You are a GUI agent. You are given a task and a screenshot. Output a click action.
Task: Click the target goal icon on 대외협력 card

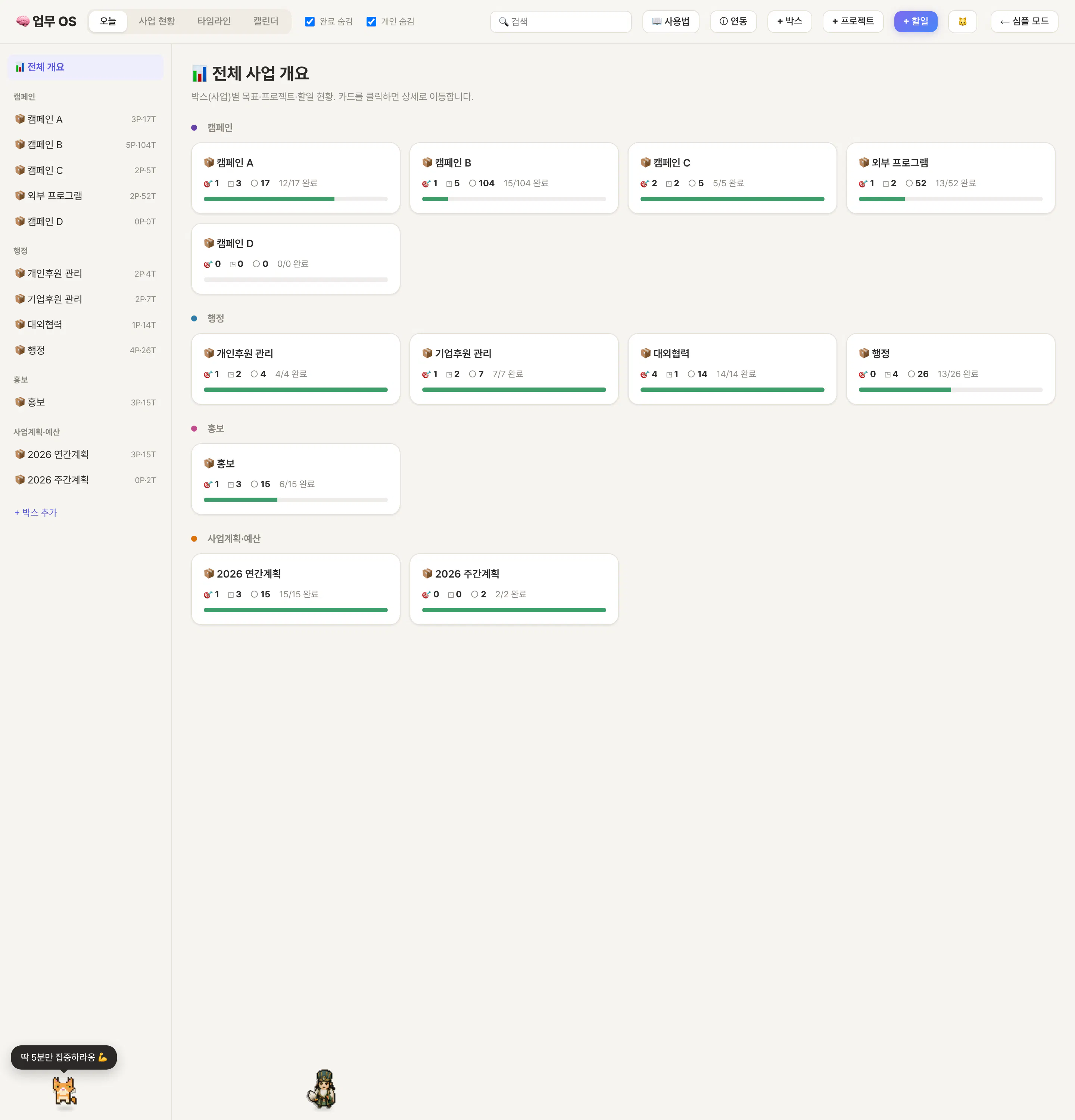point(644,374)
